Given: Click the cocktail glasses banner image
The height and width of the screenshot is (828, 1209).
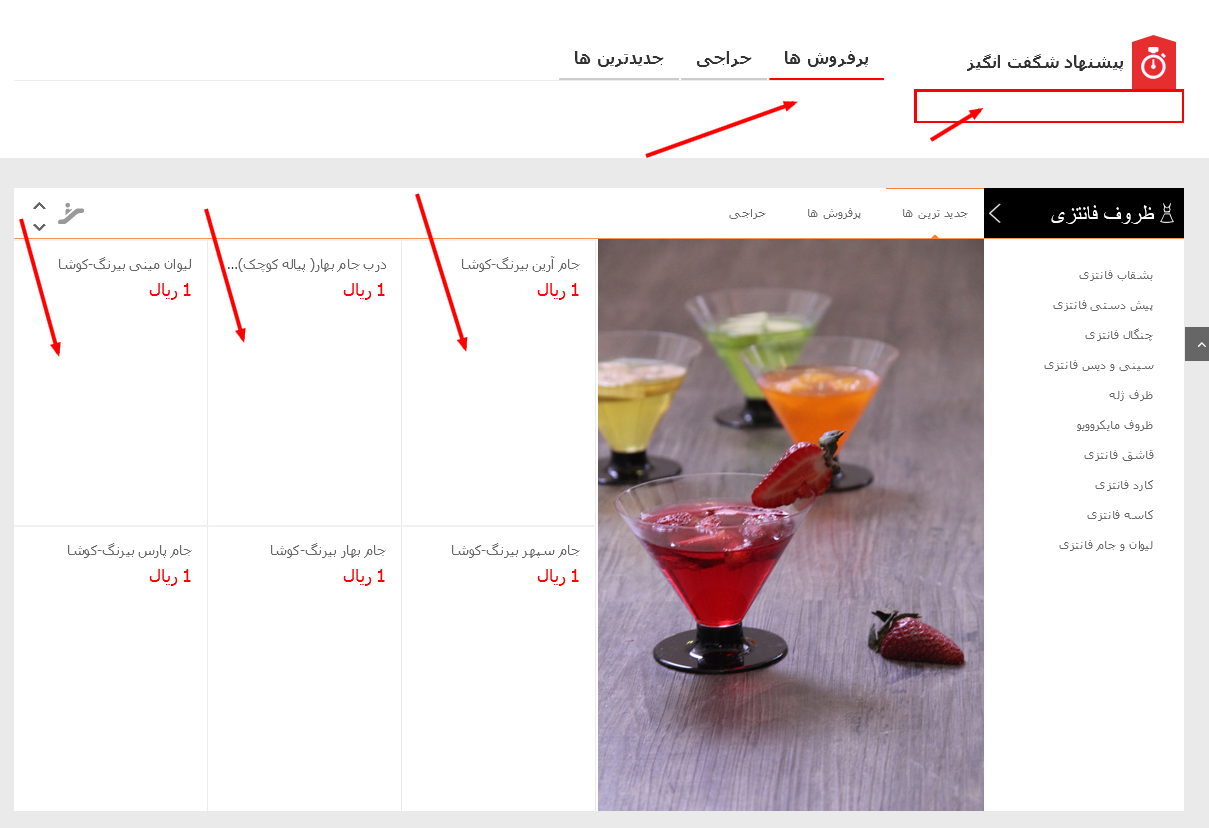Looking at the screenshot, I should [x=791, y=524].
